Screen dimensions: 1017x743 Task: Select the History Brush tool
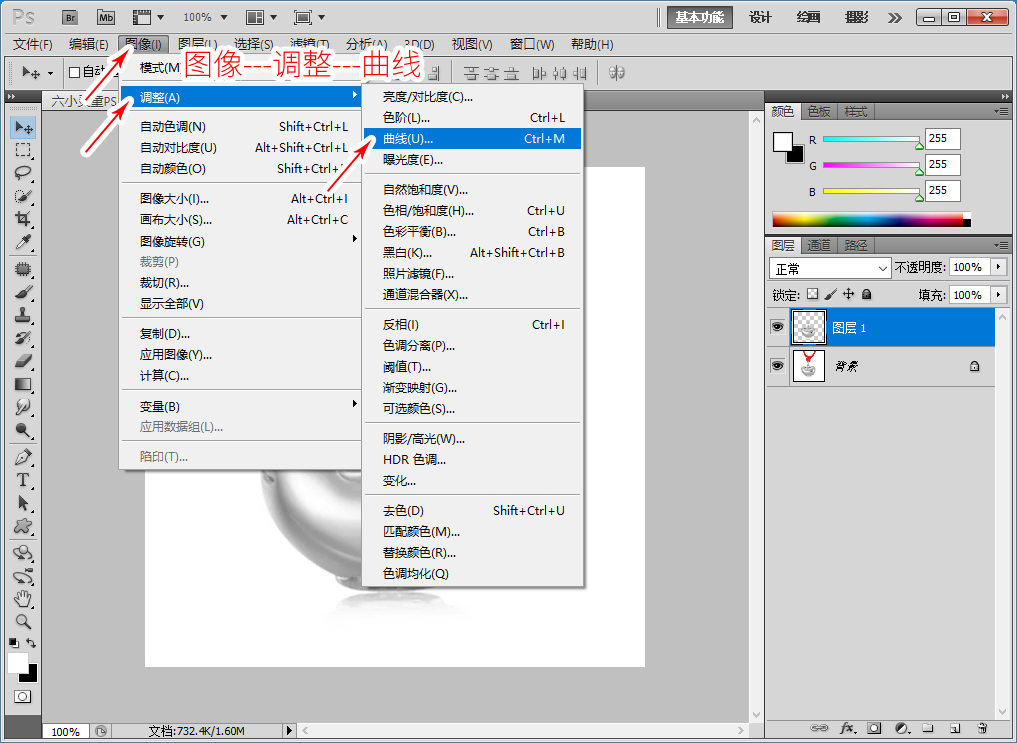23,338
